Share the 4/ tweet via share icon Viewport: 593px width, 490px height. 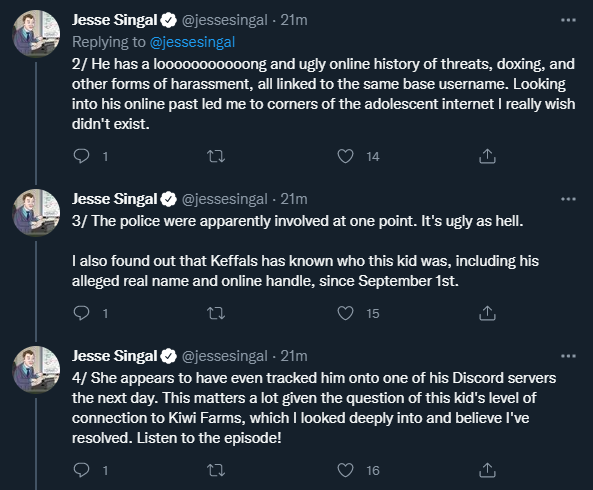pyautogui.click(x=487, y=470)
